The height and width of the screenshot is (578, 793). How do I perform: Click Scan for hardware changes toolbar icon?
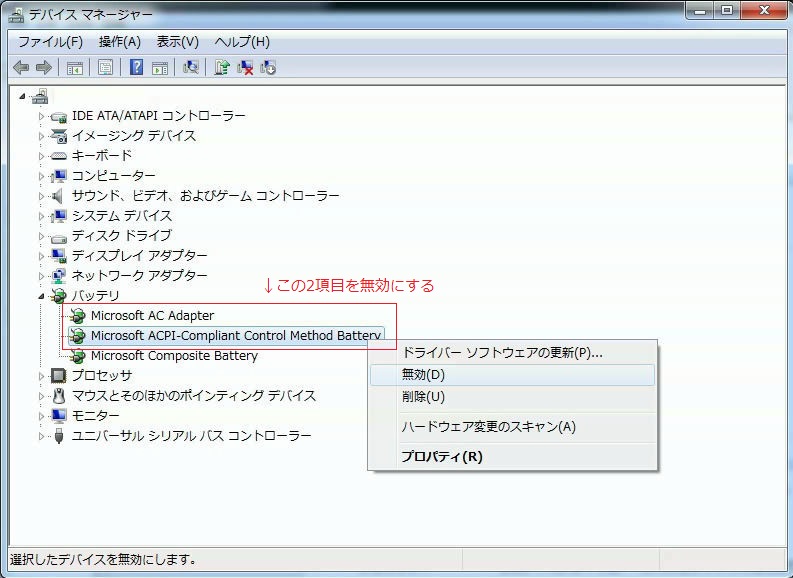pos(191,67)
